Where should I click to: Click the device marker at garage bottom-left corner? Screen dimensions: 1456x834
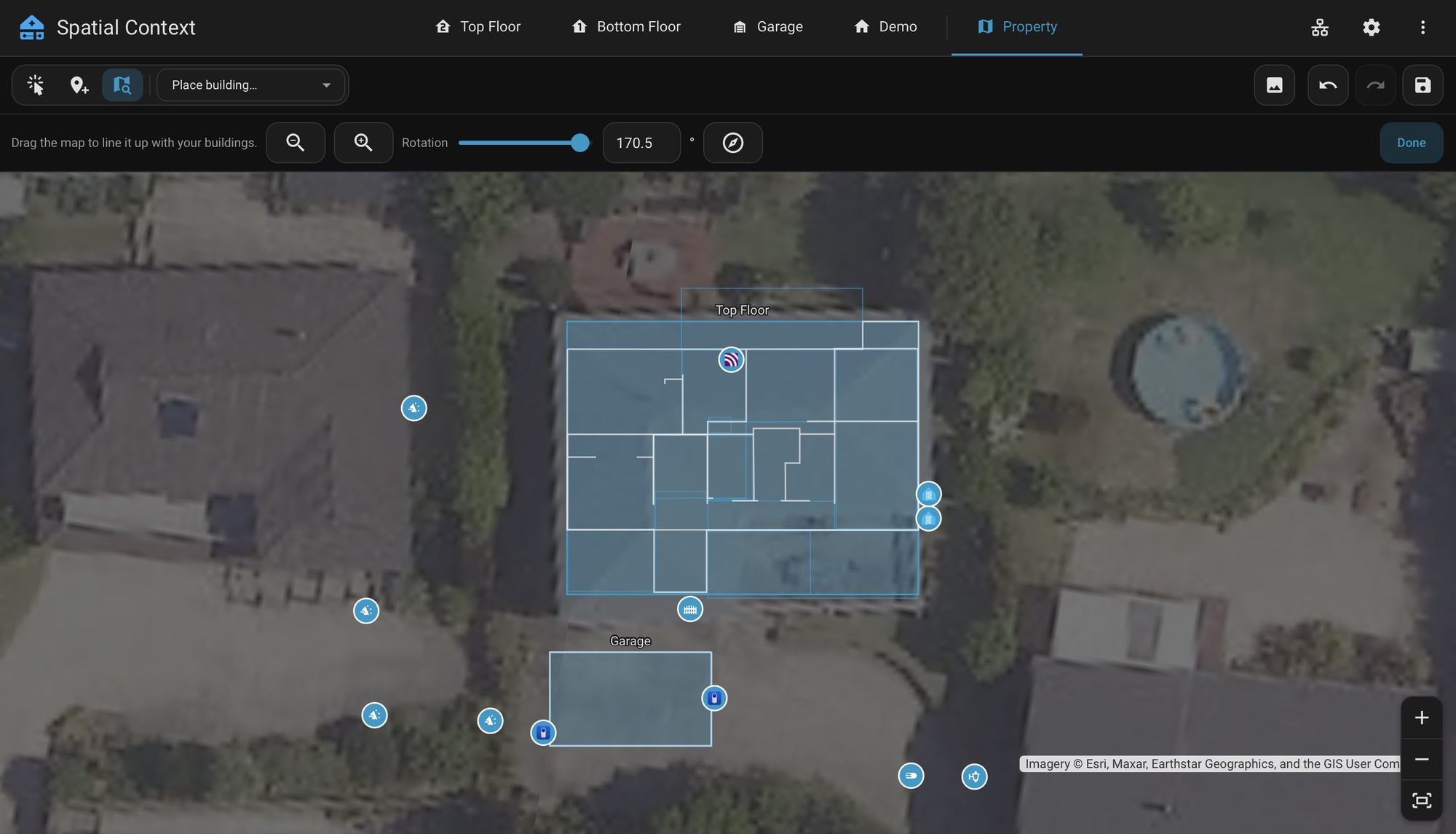[x=543, y=733]
